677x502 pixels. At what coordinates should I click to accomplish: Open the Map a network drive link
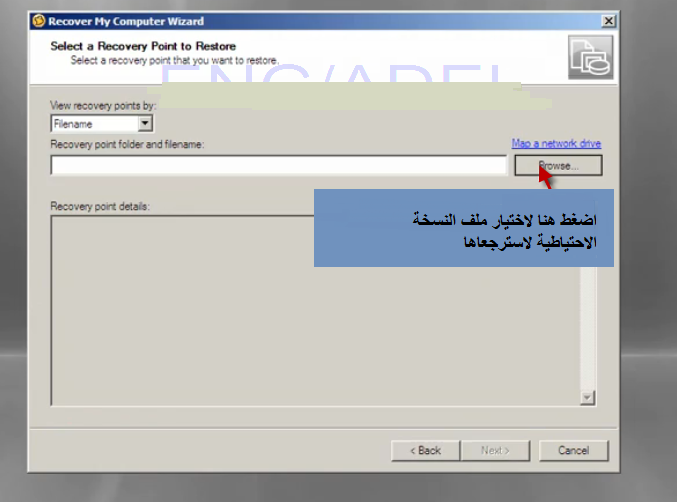point(556,143)
